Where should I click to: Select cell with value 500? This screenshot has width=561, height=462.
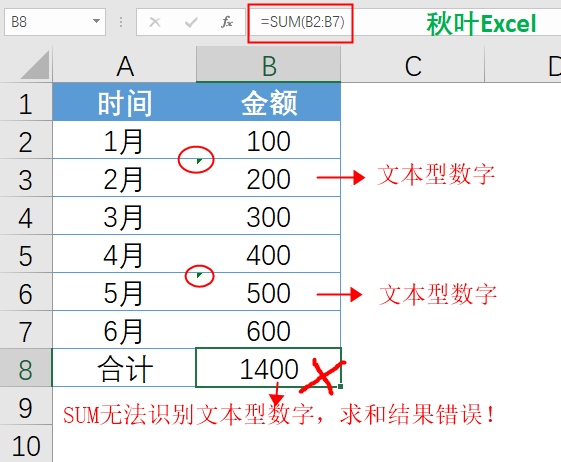[268, 292]
